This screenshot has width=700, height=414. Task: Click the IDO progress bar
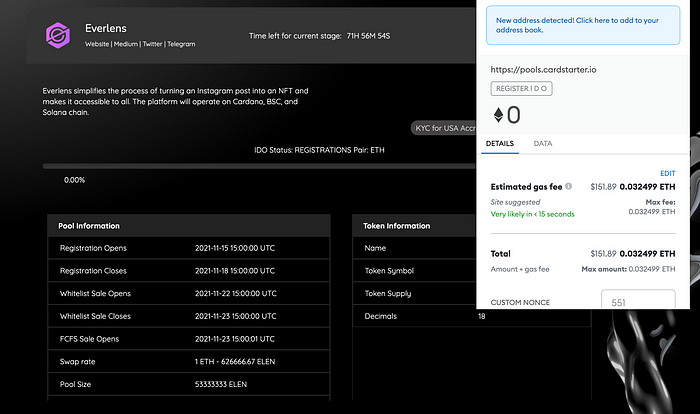(x=259, y=166)
